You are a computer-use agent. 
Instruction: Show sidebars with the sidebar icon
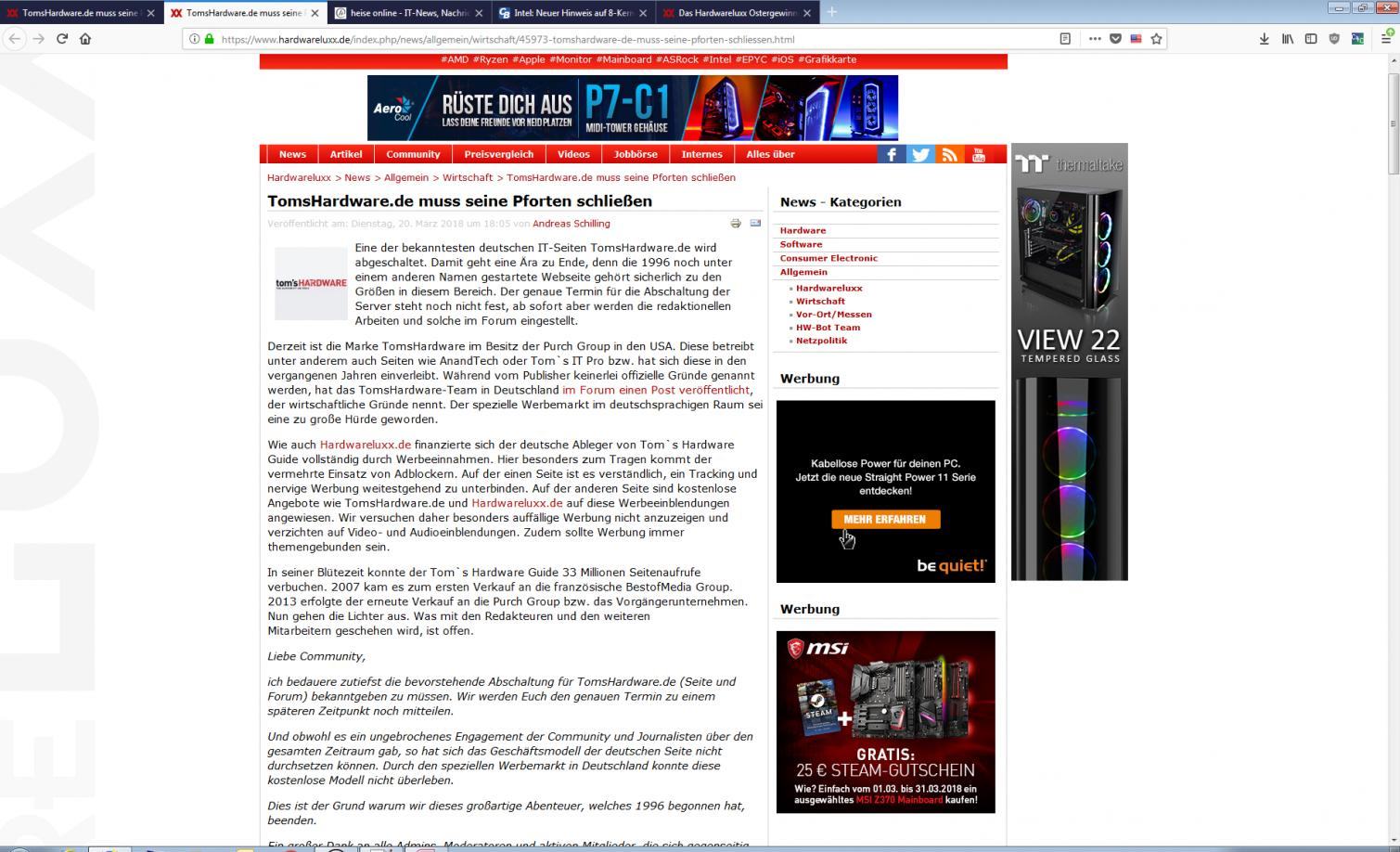pyautogui.click(x=1311, y=39)
